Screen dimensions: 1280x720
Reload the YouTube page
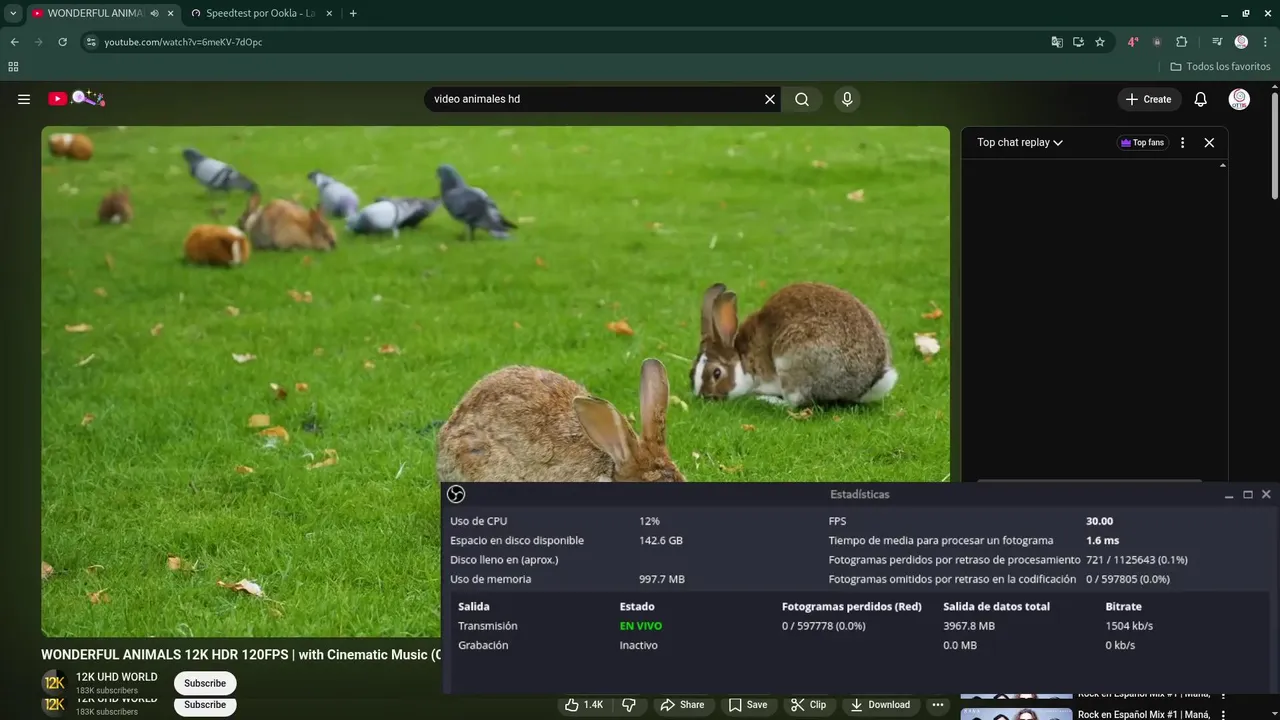[62, 42]
